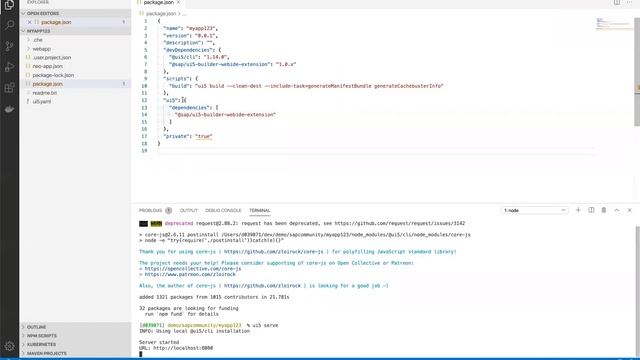Open the Source Control view
This screenshot has width=640, height=360.
coord(9,46)
